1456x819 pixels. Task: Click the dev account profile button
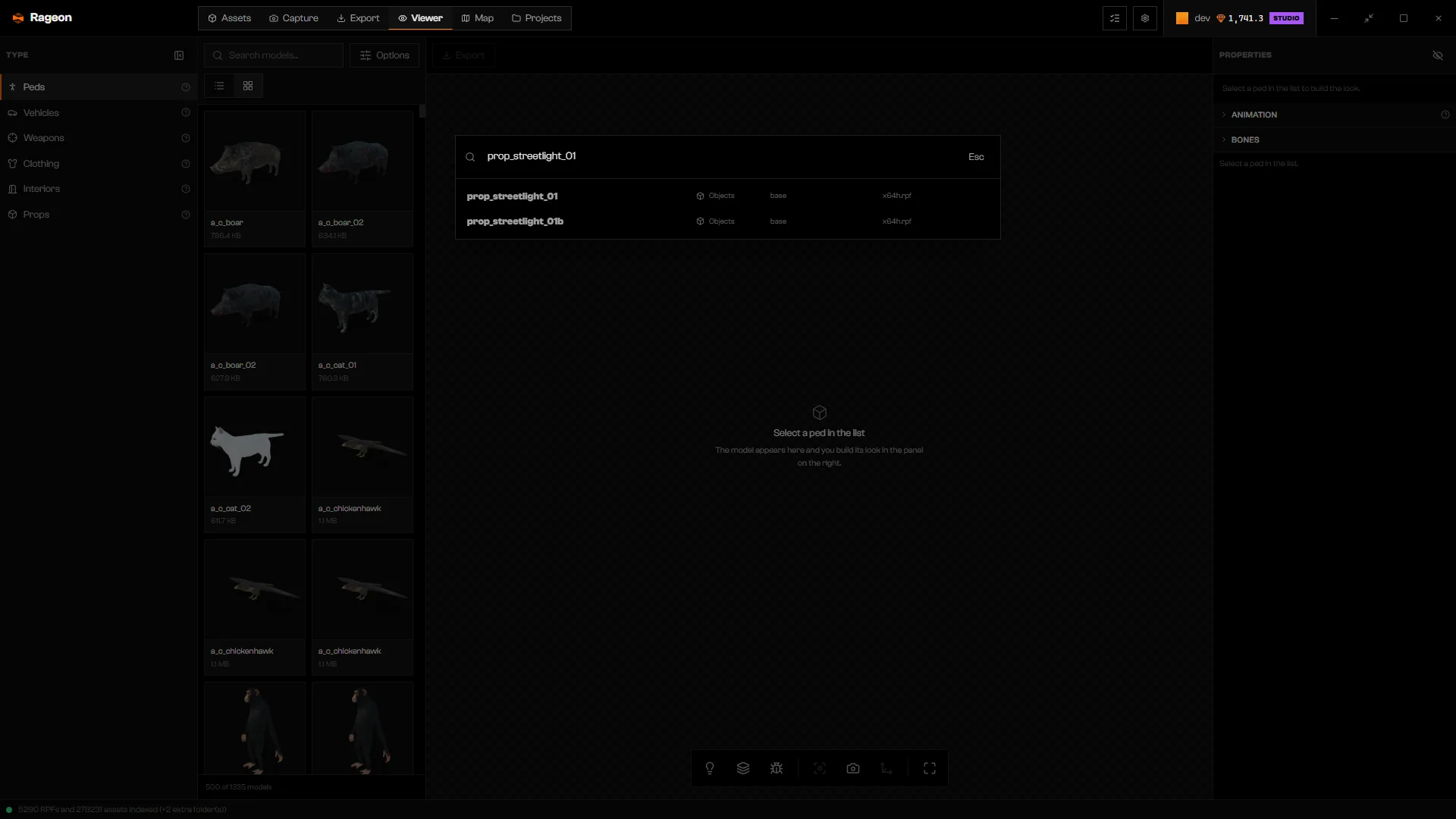[1193, 18]
